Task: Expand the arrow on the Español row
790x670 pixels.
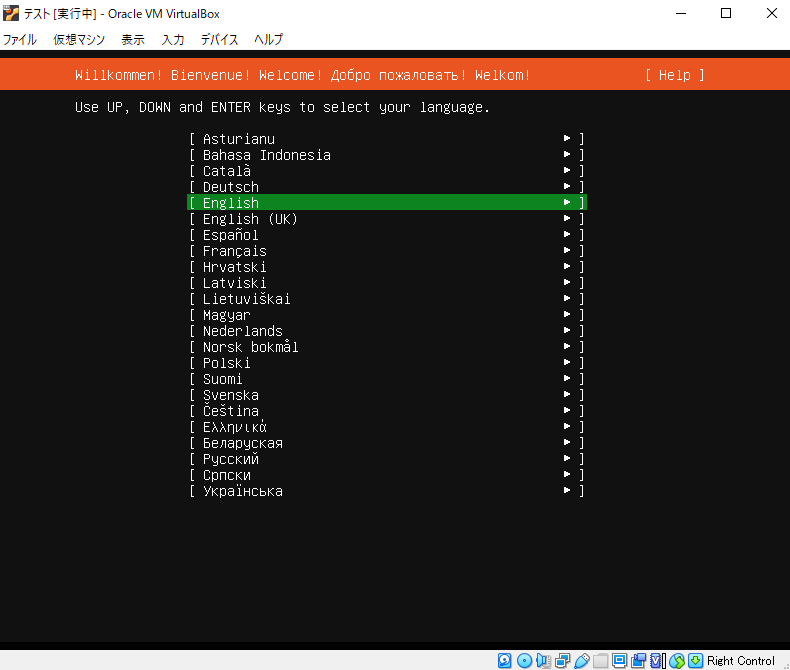Action: 567,234
